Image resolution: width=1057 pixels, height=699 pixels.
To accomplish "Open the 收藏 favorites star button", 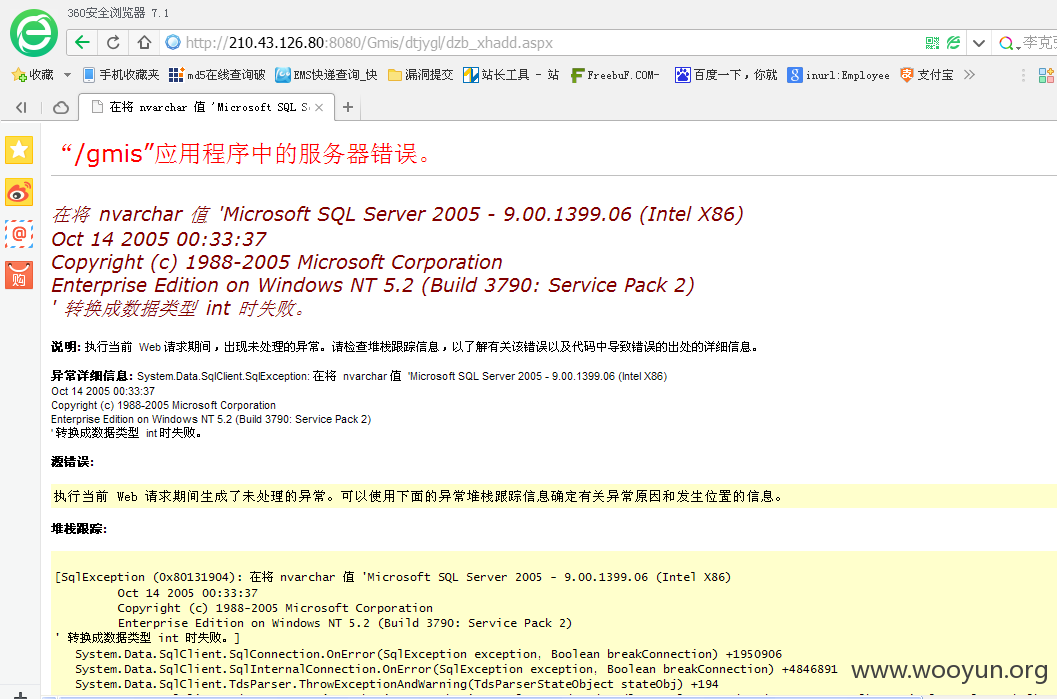I will point(32,75).
